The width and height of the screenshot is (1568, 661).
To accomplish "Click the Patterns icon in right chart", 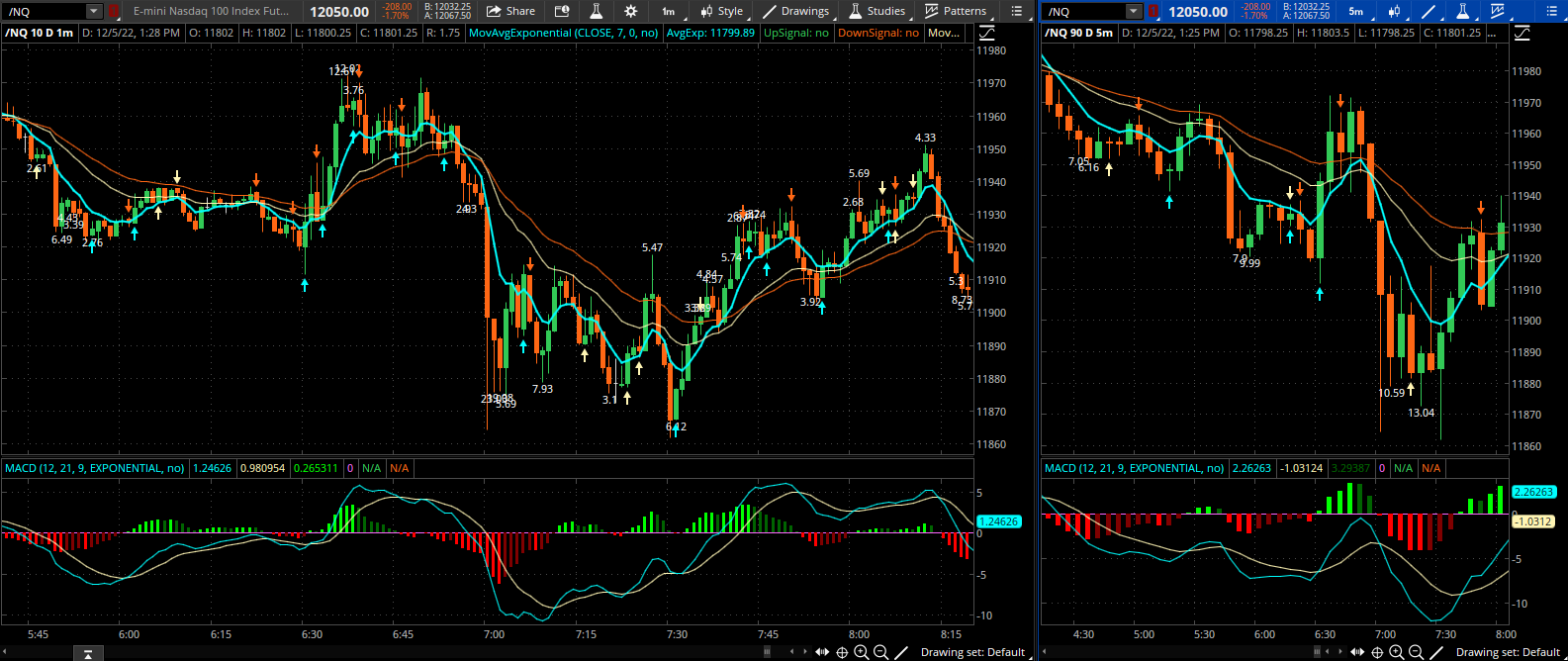I will click(1497, 11).
